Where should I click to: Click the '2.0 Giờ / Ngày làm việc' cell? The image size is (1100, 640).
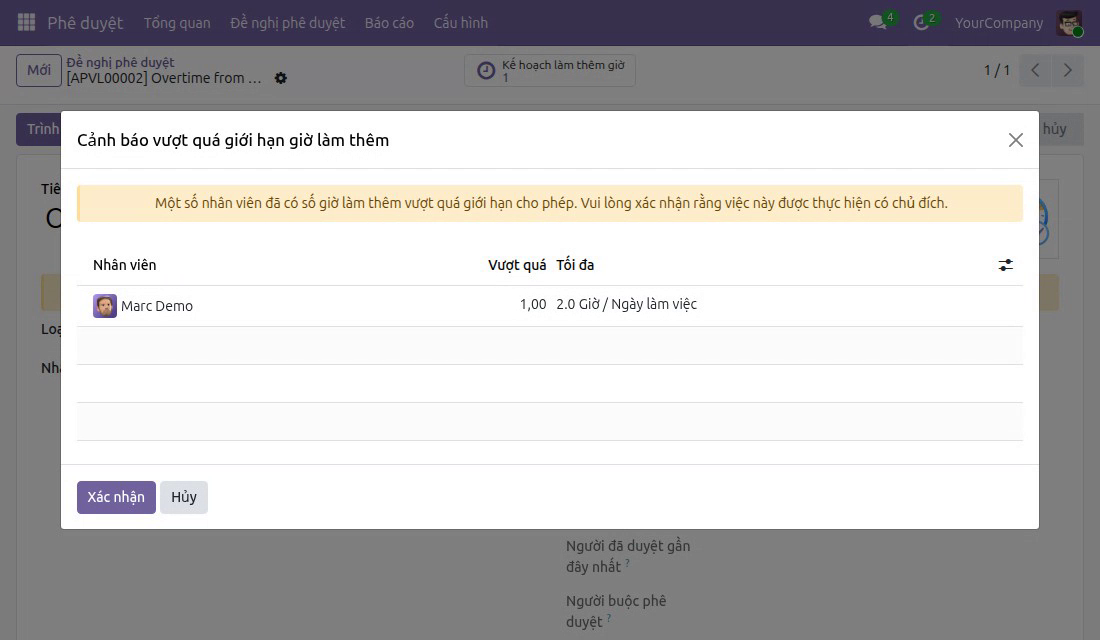[x=626, y=304]
